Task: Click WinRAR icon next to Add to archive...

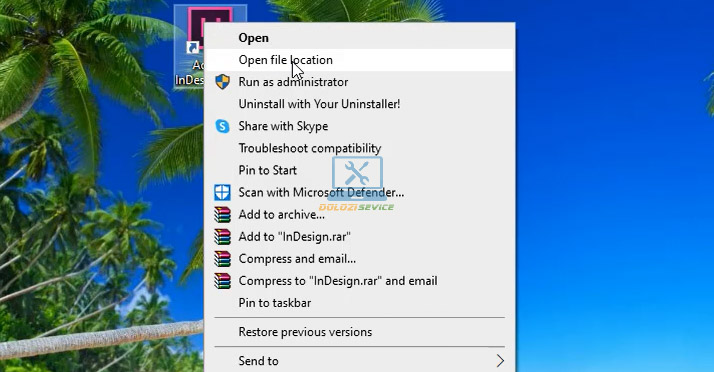Action: pos(222,214)
